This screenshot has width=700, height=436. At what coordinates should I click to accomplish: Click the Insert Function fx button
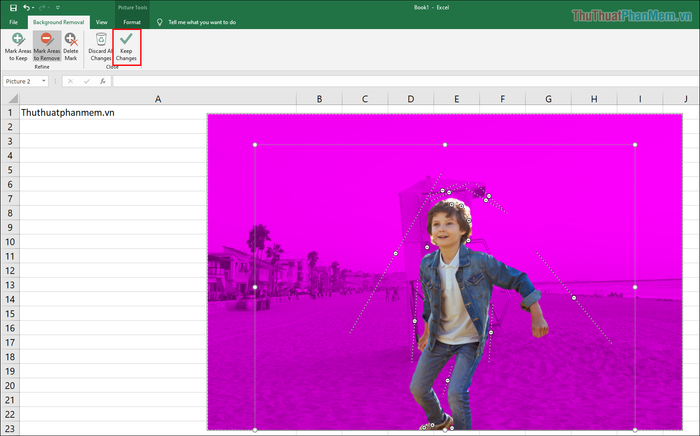tap(103, 81)
